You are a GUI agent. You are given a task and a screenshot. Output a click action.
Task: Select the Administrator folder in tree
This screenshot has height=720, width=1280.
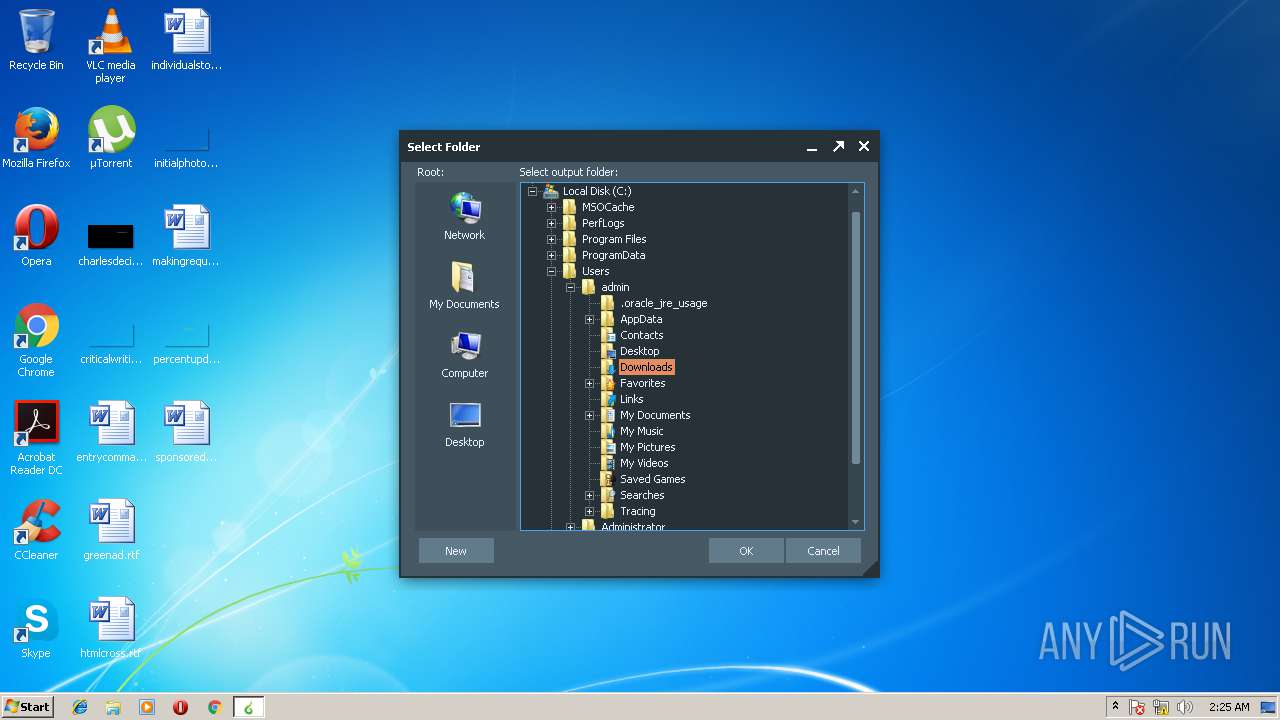click(633, 526)
